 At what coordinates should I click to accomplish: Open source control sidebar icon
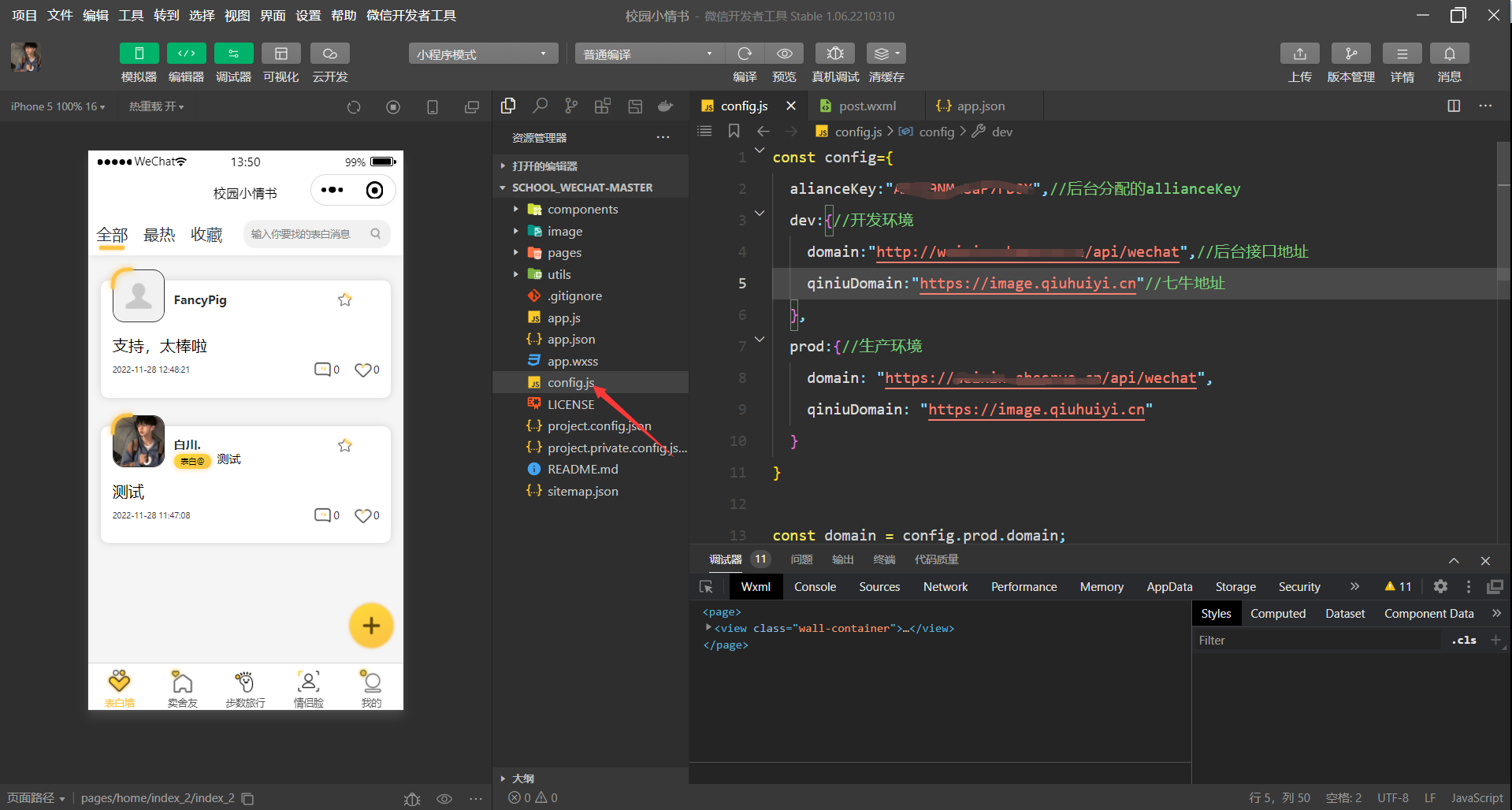point(571,106)
